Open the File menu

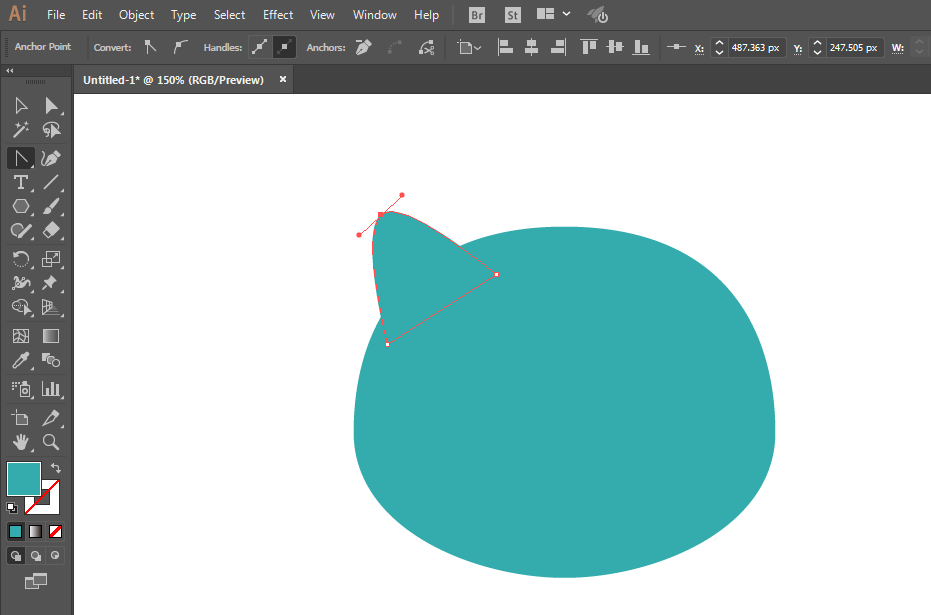tap(56, 15)
